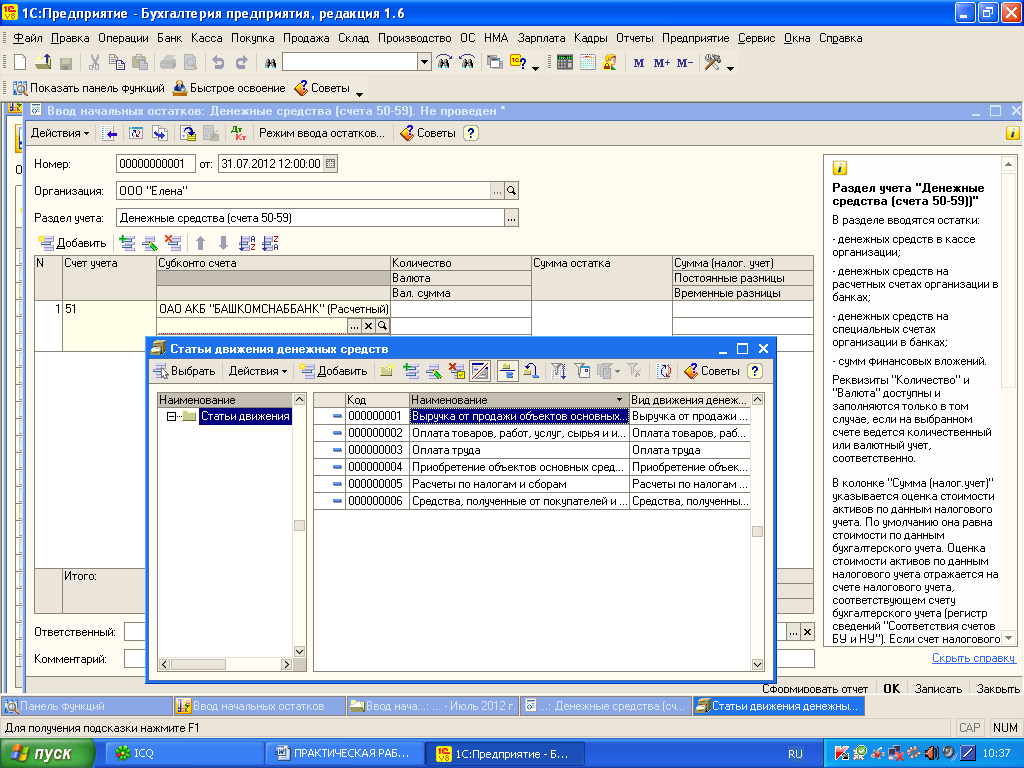Click the copy icon in the main toolbar
This screenshot has width=1024, height=768.
click(117, 63)
